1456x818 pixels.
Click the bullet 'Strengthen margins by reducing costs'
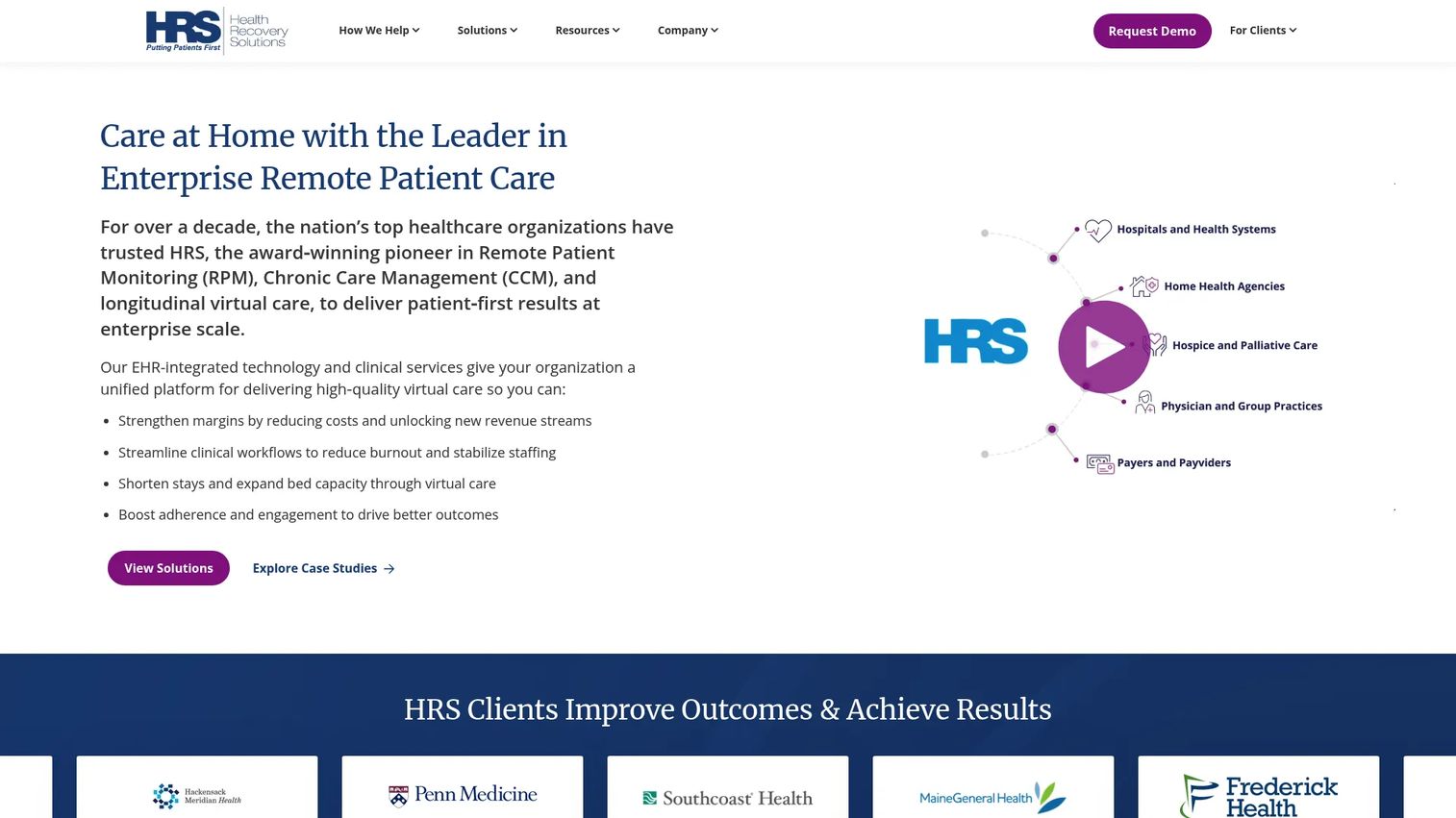click(x=355, y=421)
